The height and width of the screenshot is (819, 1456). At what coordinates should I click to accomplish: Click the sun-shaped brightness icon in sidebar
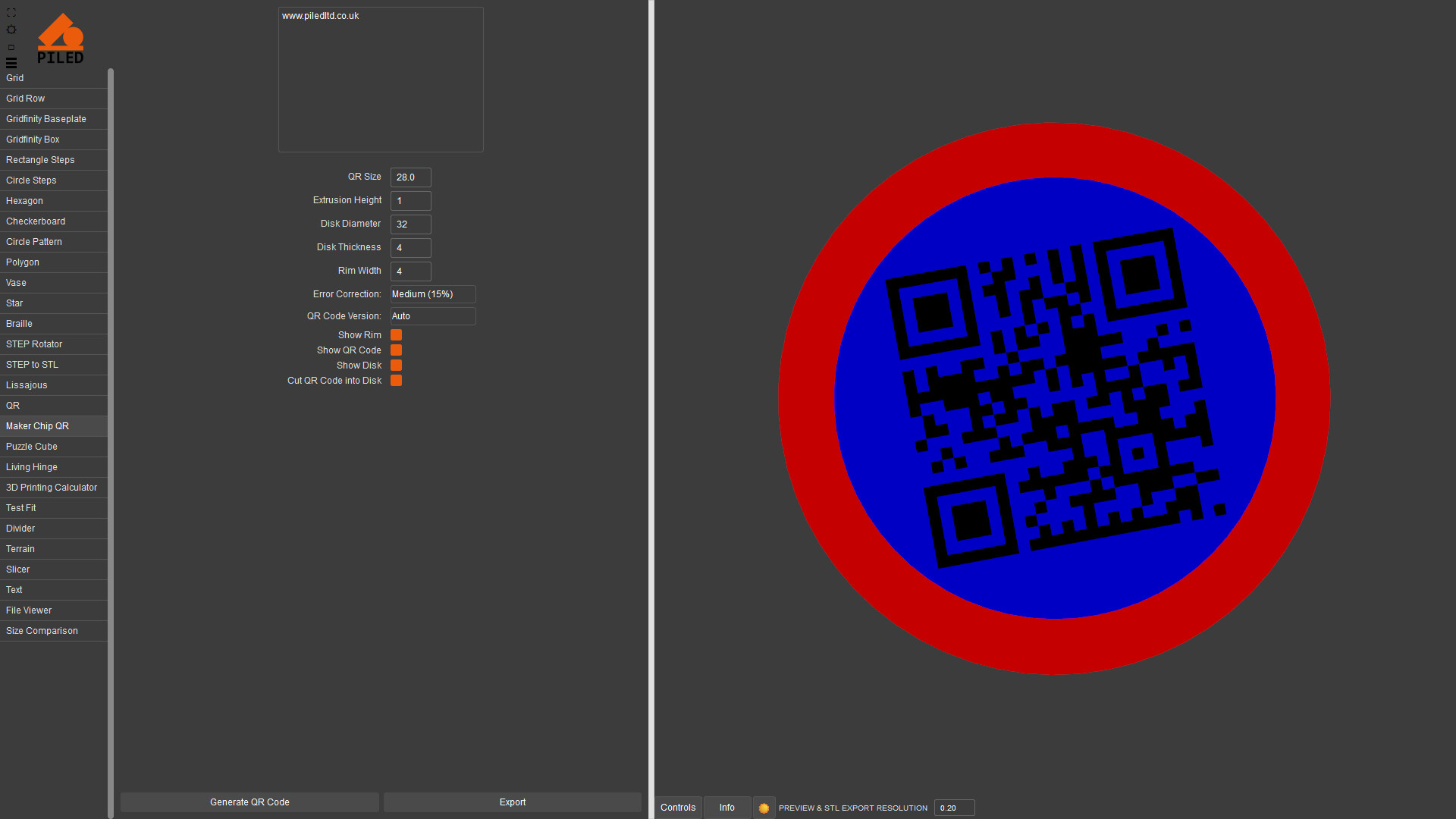(x=11, y=30)
